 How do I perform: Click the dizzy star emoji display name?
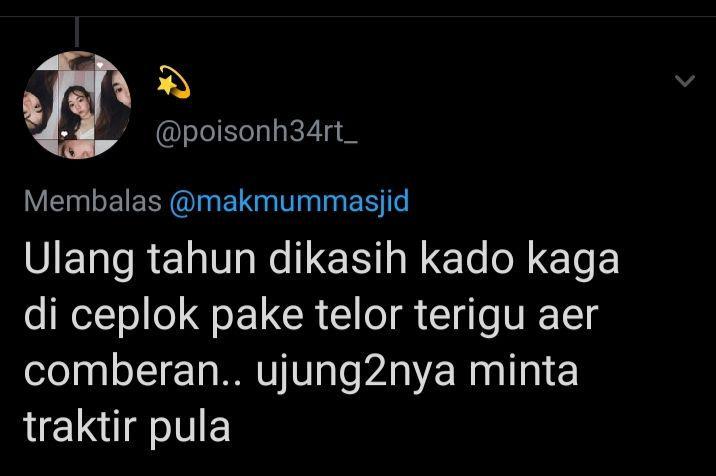tap(174, 82)
